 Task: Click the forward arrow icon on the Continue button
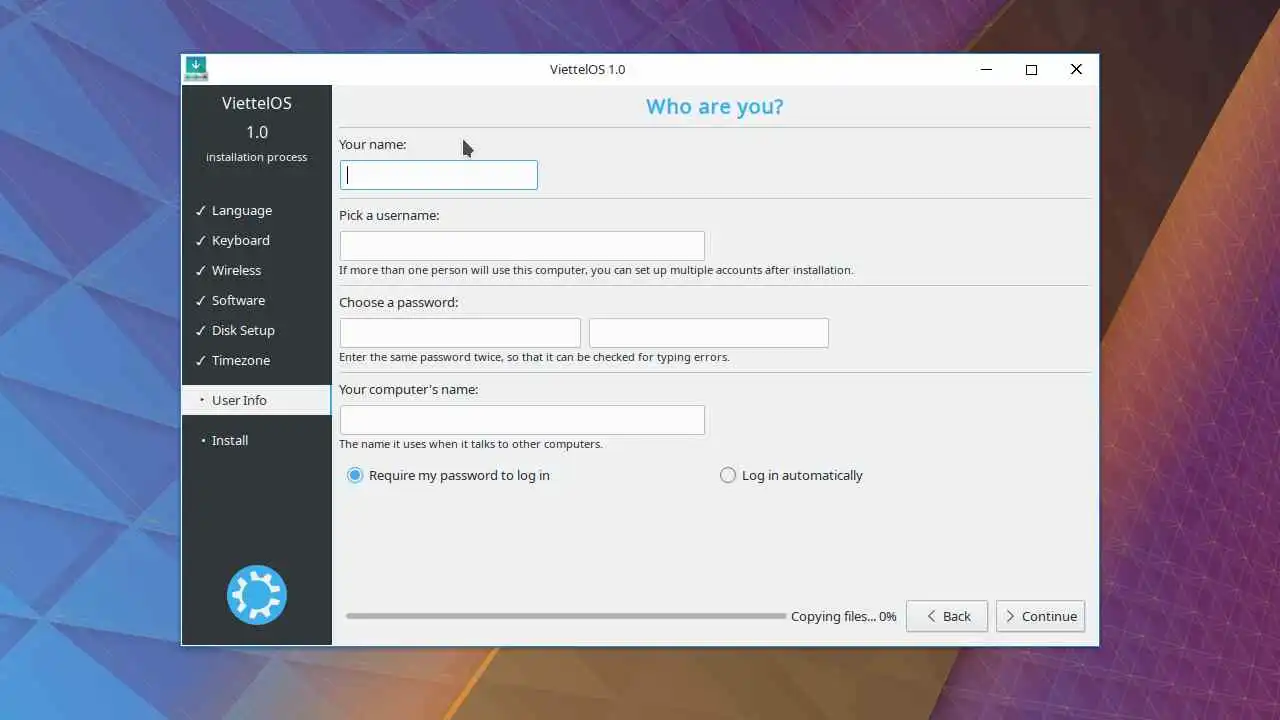click(1010, 616)
